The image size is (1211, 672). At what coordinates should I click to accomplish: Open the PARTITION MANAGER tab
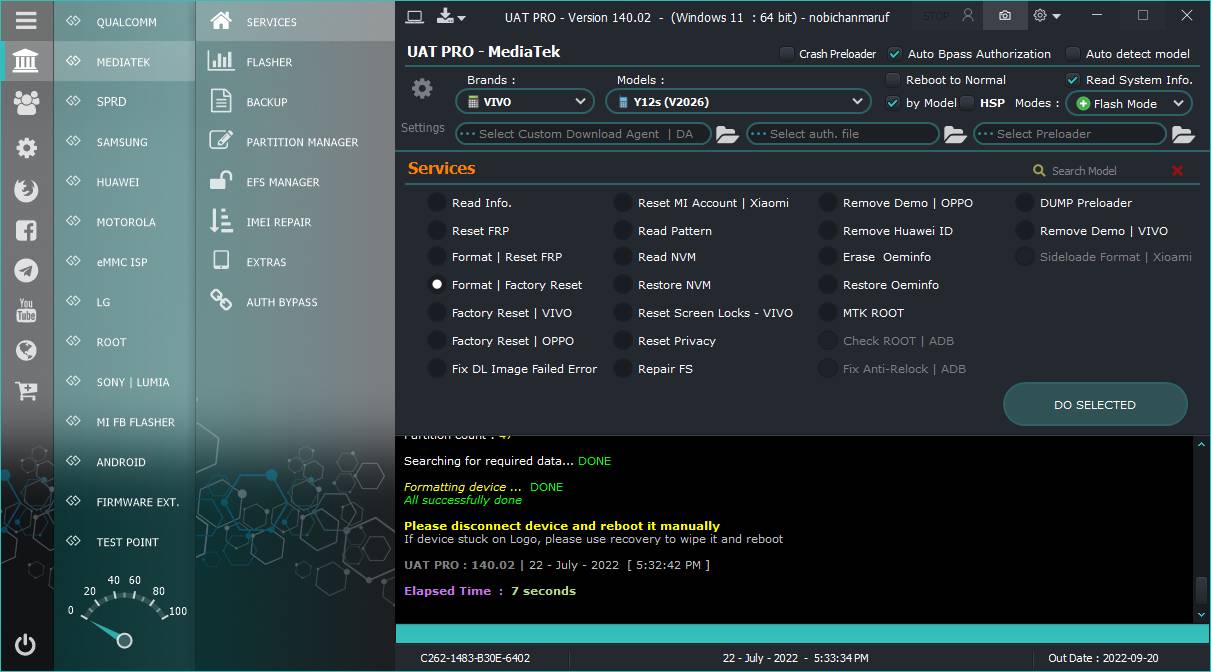point(295,142)
